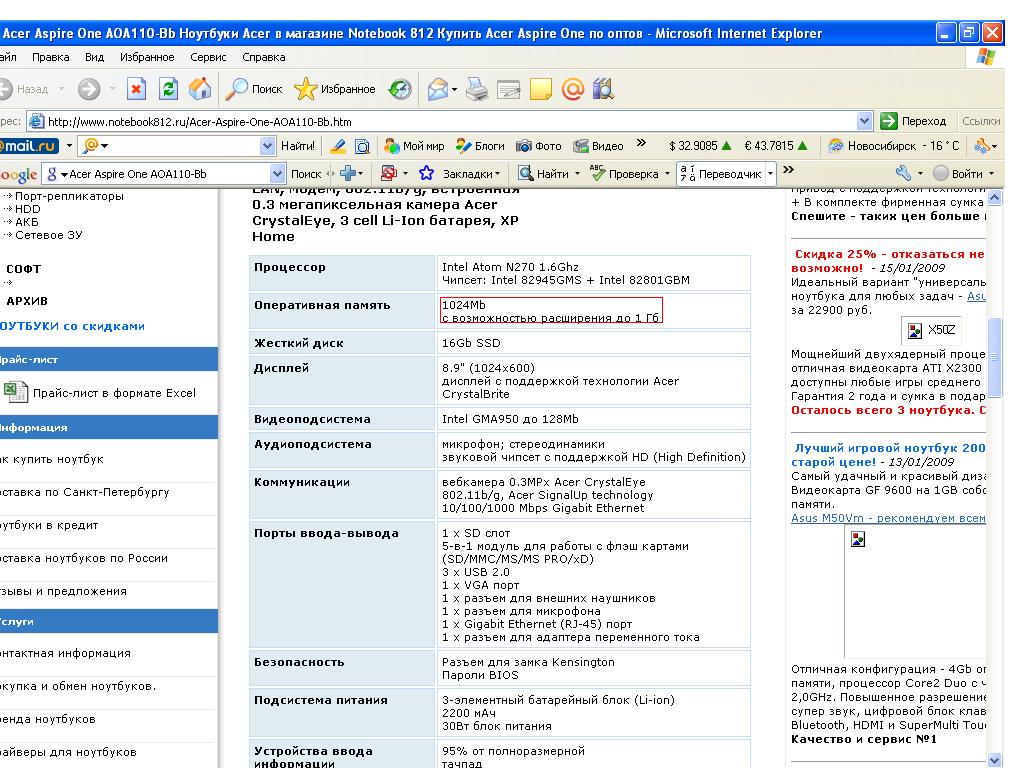Click the Mail.ru logo button
Image resolution: width=1024 pixels, height=768 pixels.
[x=29, y=146]
